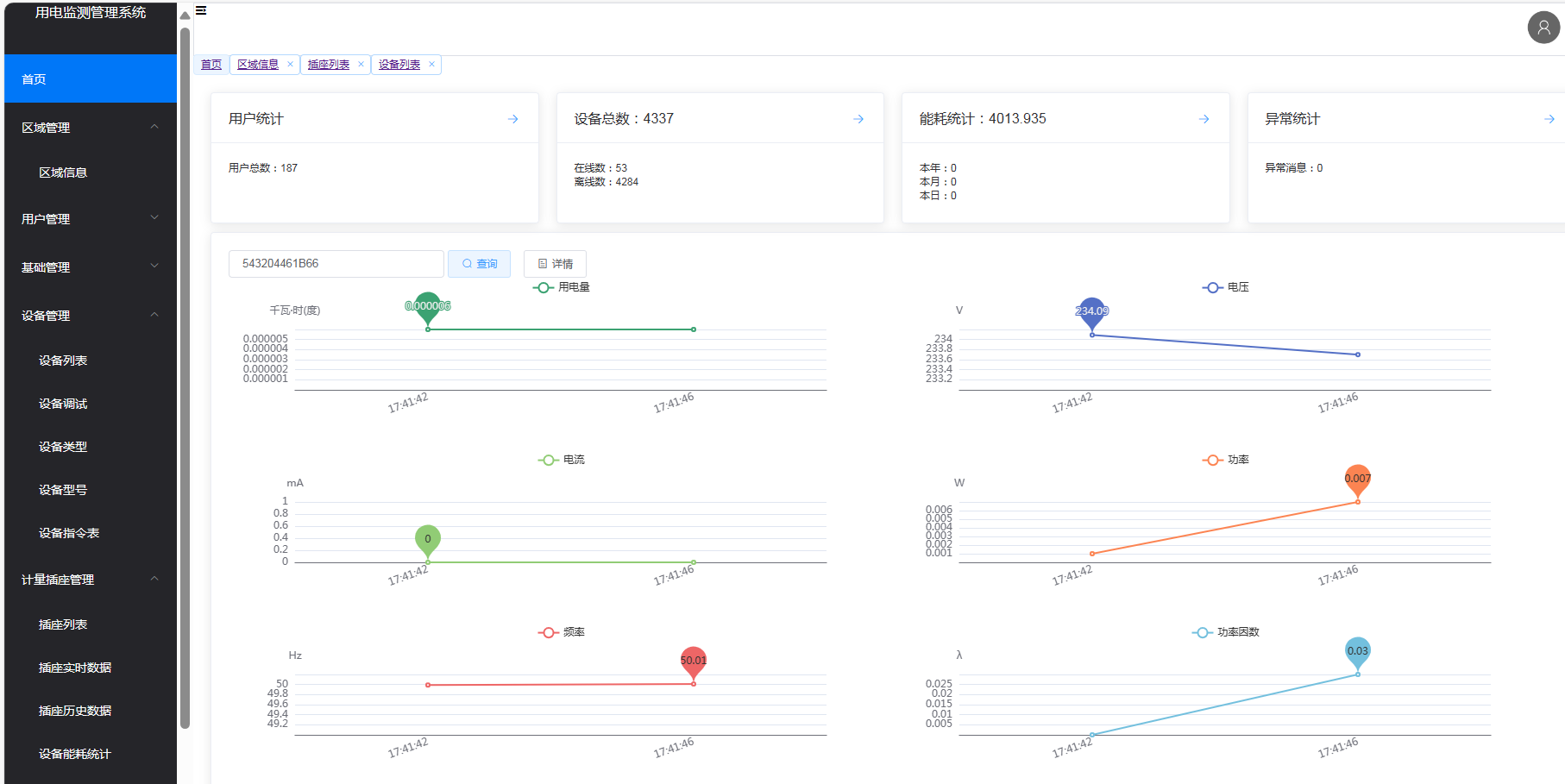Expand the 基础管理 sidebar menu

point(91,267)
